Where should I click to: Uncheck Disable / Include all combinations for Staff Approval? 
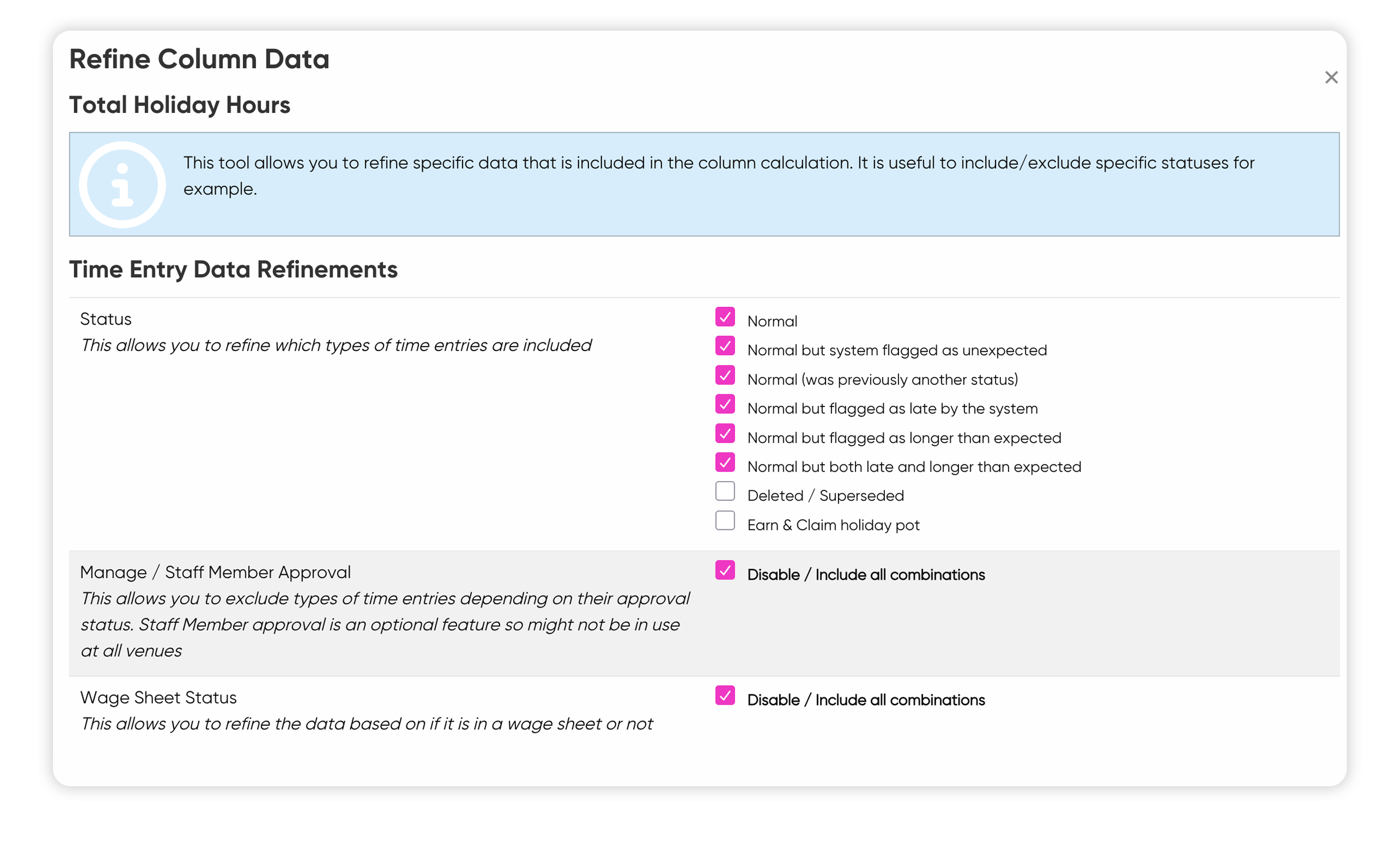(x=725, y=570)
